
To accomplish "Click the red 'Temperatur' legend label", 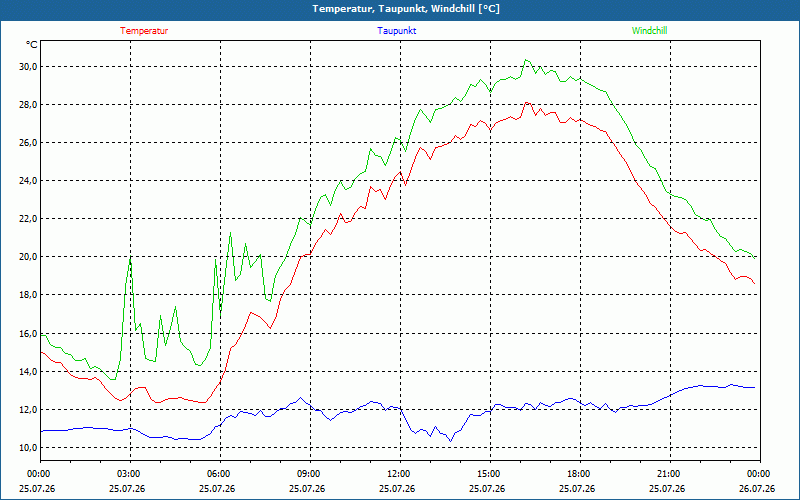I will click(x=144, y=31).
